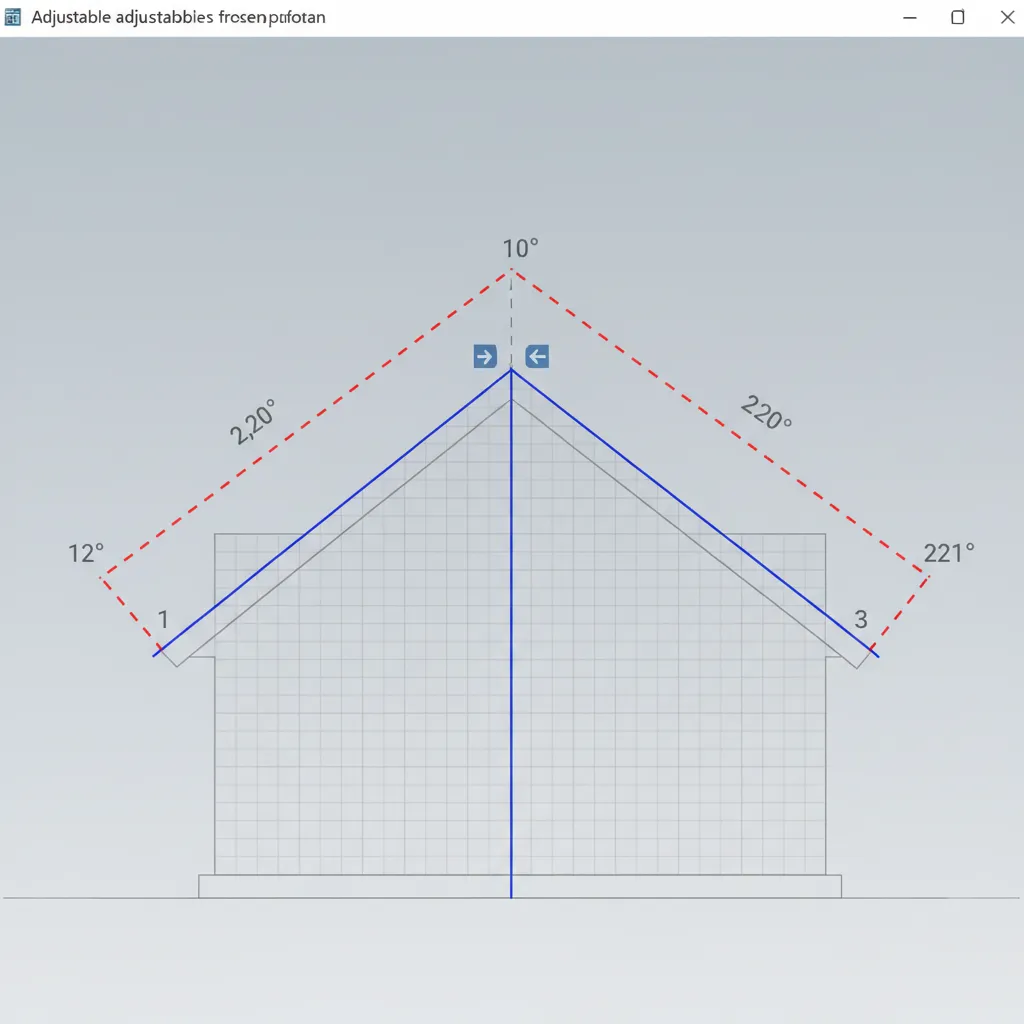This screenshot has height=1024, width=1024.
Task: Select the 220° right slope label
Action: [x=764, y=414]
